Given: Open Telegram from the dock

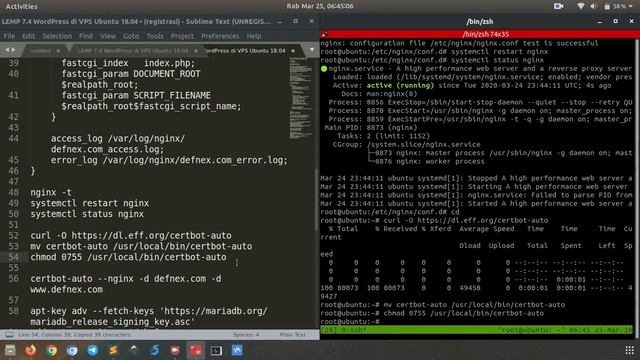Looking at the screenshot, I should click(x=93, y=350).
